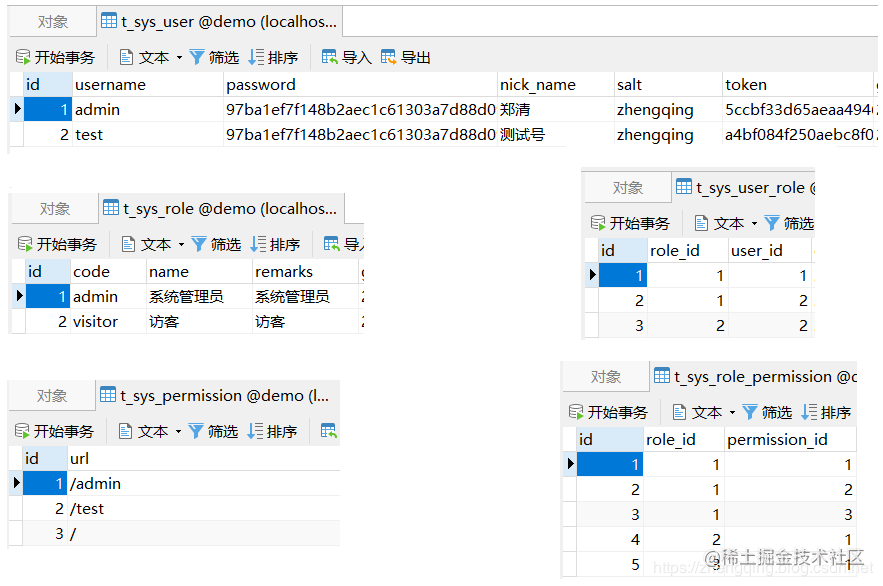Switch to Objects (对象) tab beside t_sys_permission

tap(52, 396)
